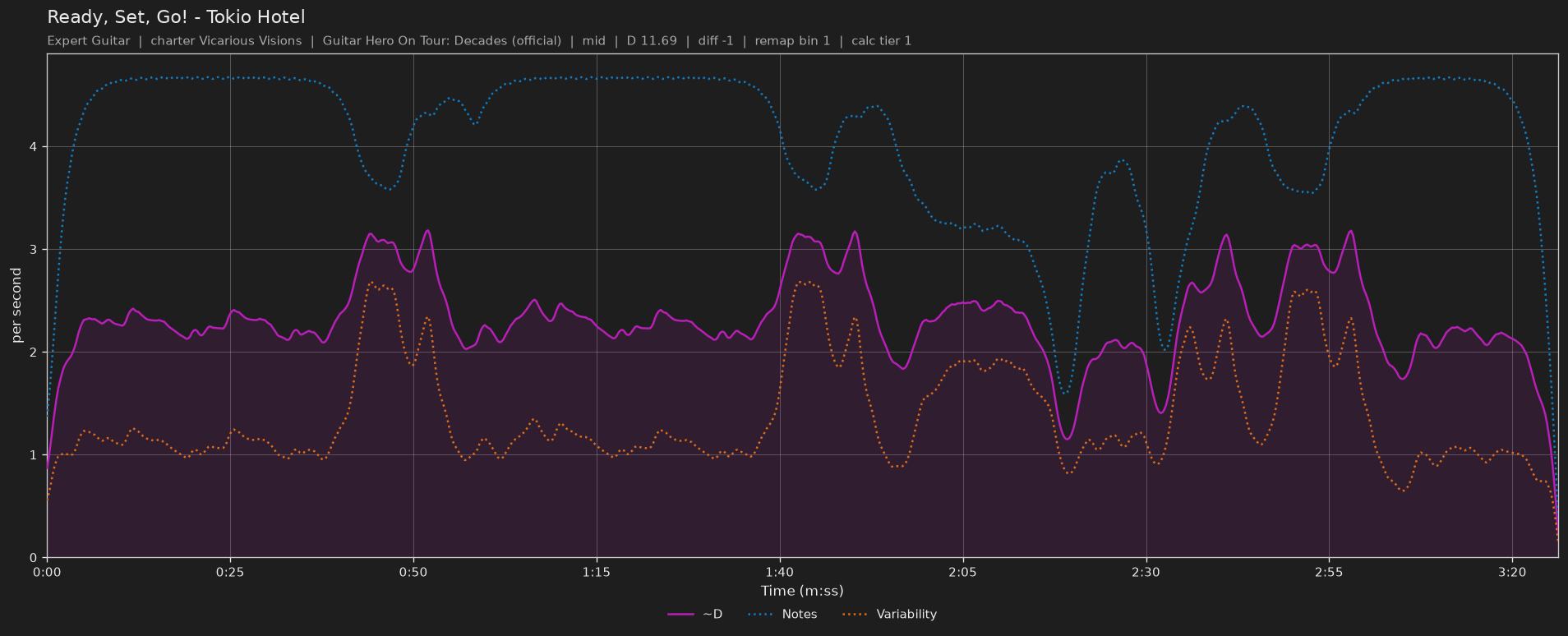Click the '~D' legend entry
The image size is (1568, 636).
point(695,614)
